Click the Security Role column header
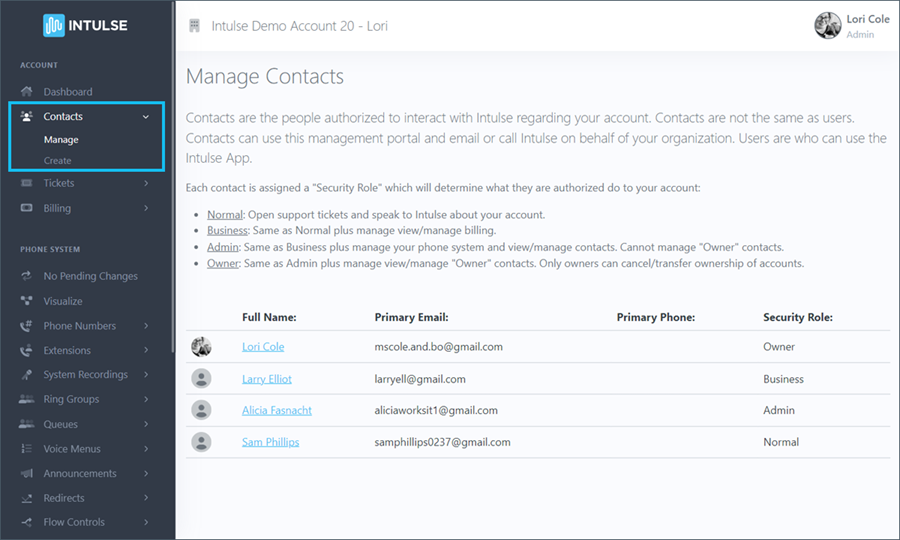Viewport: 900px width, 540px height. tap(797, 317)
